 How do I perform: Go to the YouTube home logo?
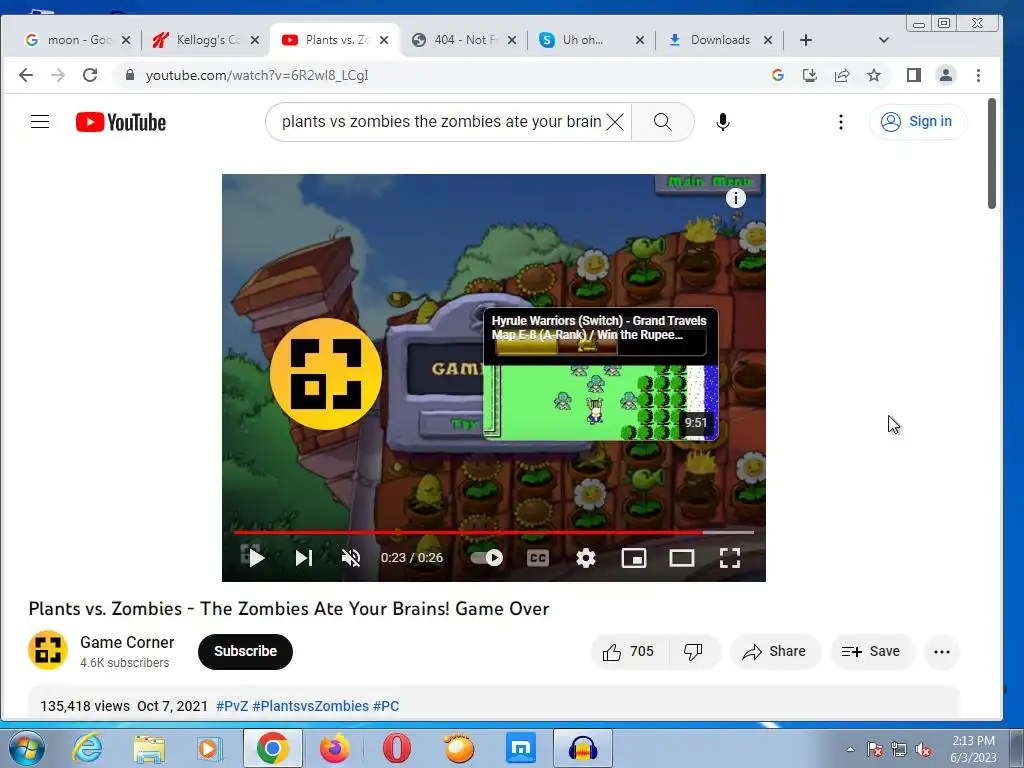(121, 122)
